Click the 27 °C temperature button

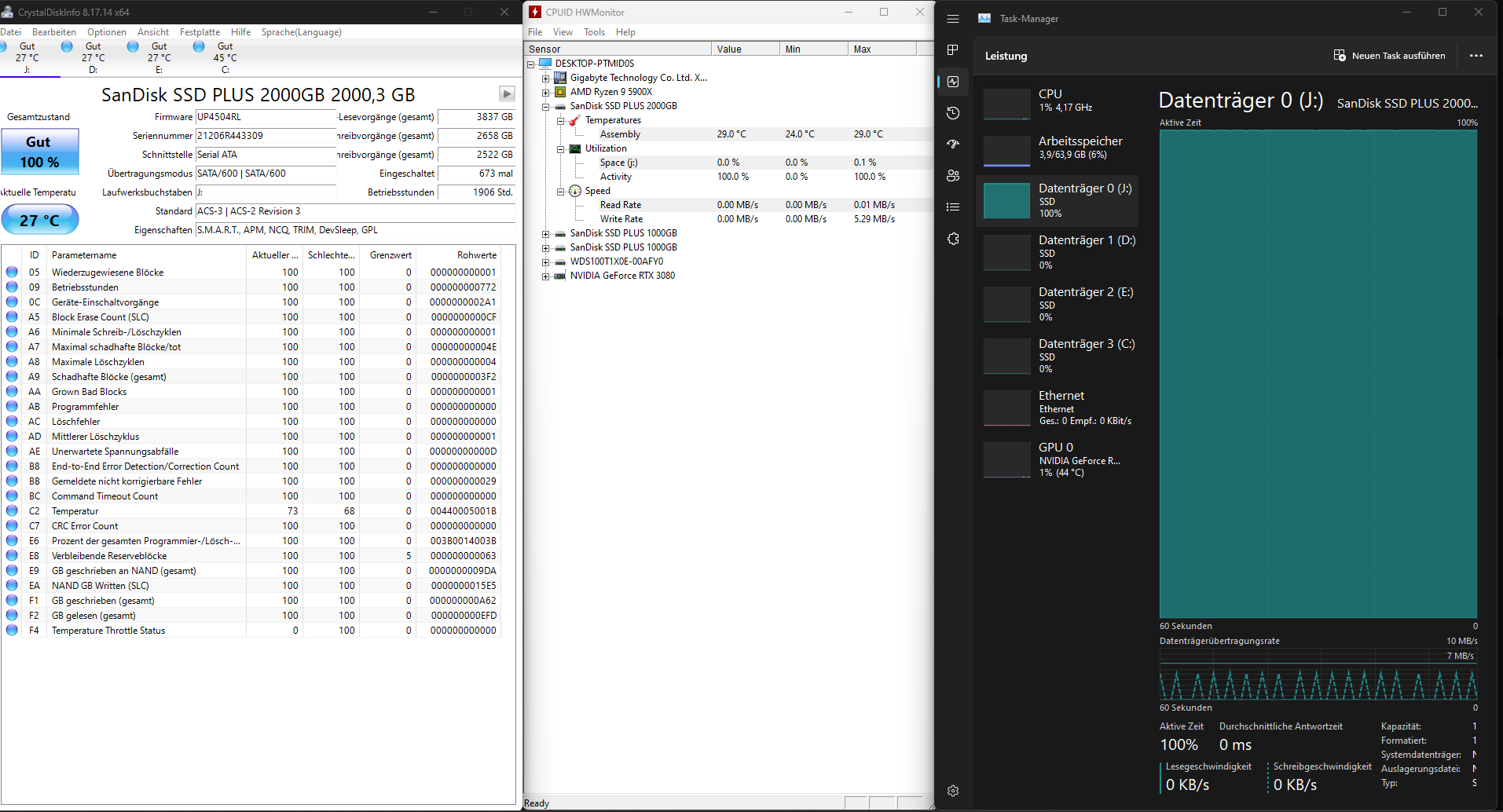[x=40, y=220]
